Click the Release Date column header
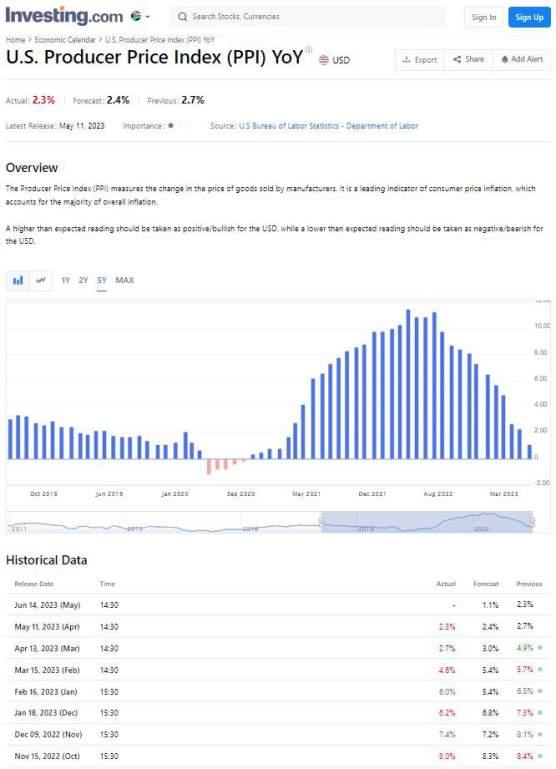The height and width of the screenshot is (769, 556). [34, 584]
